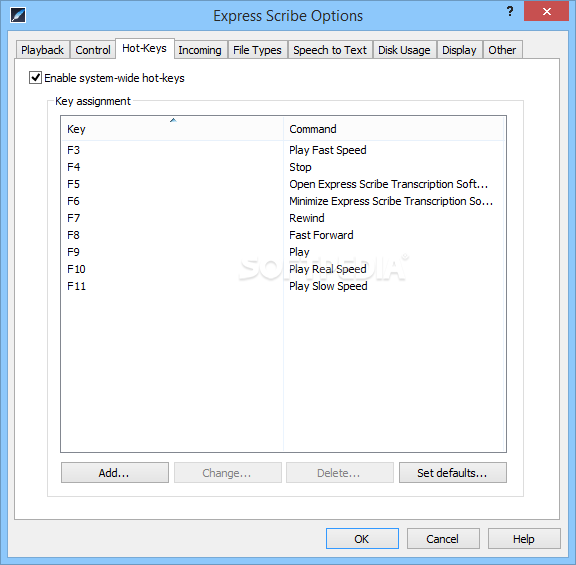Viewport: 576px width, 565px height.
Task: Click the Play command for F9
Action: click(299, 252)
